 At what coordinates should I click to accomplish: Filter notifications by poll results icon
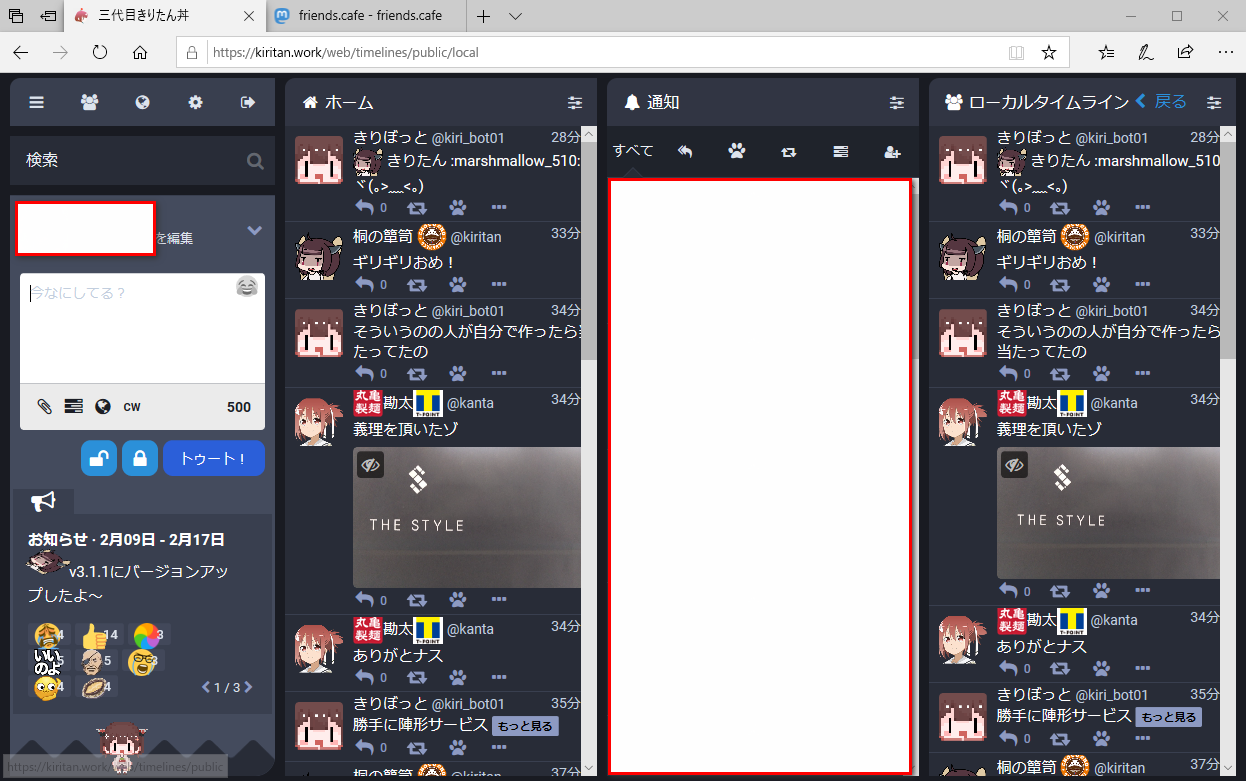pyautogui.click(x=841, y=152)
